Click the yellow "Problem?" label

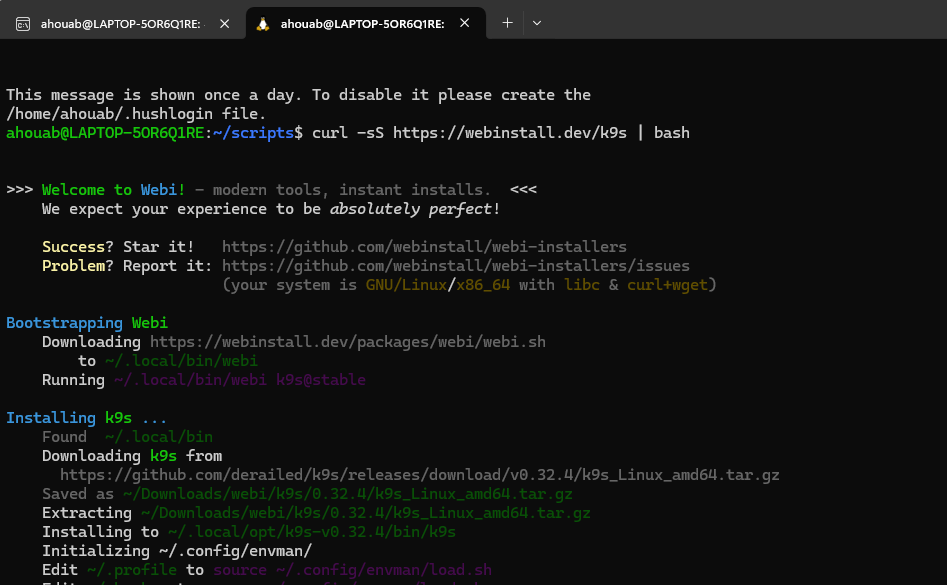[78, 266]
